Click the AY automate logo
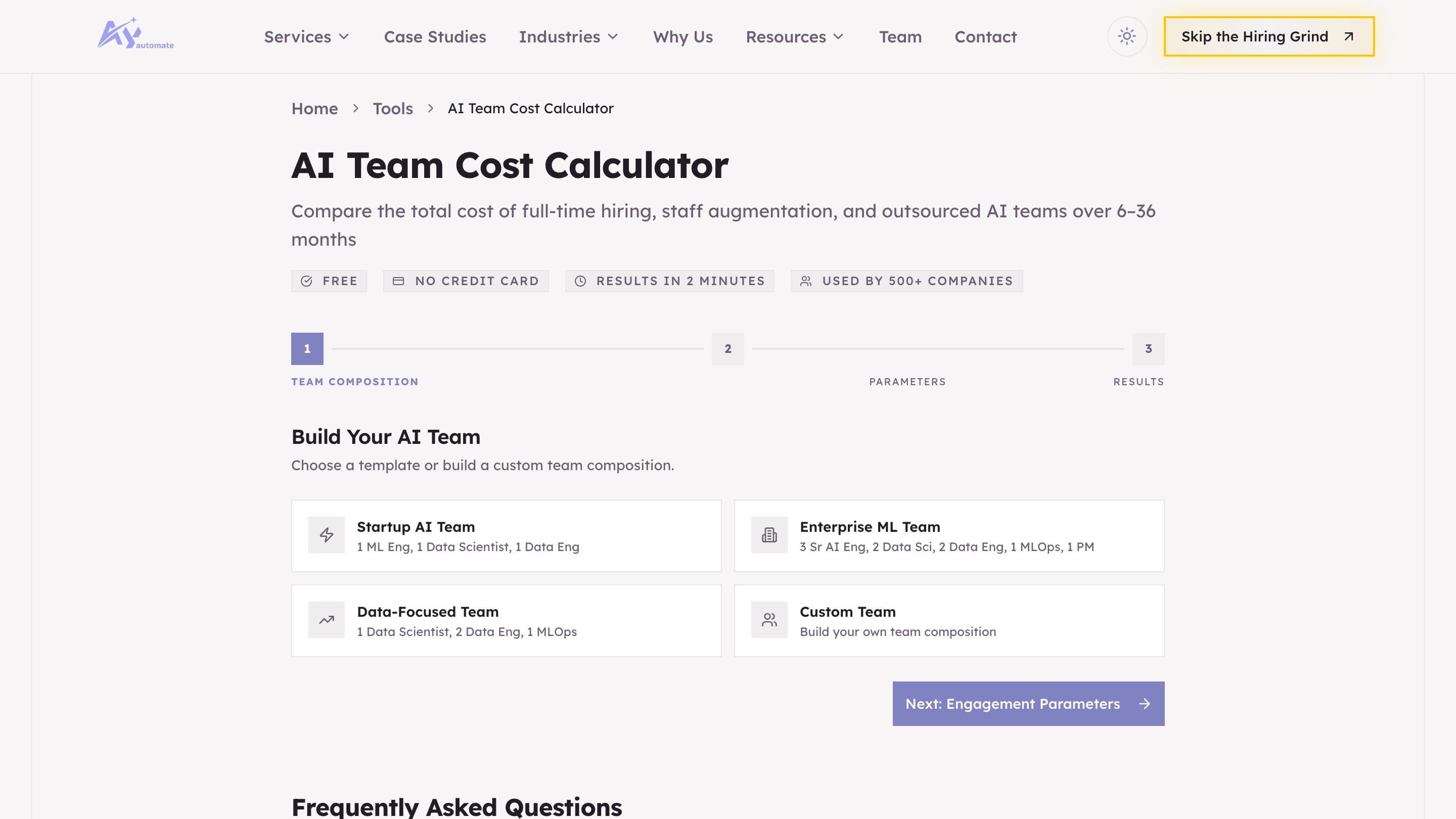This screenshot has height=819, width=1456. pyautogui.click(x=135, y=34)
